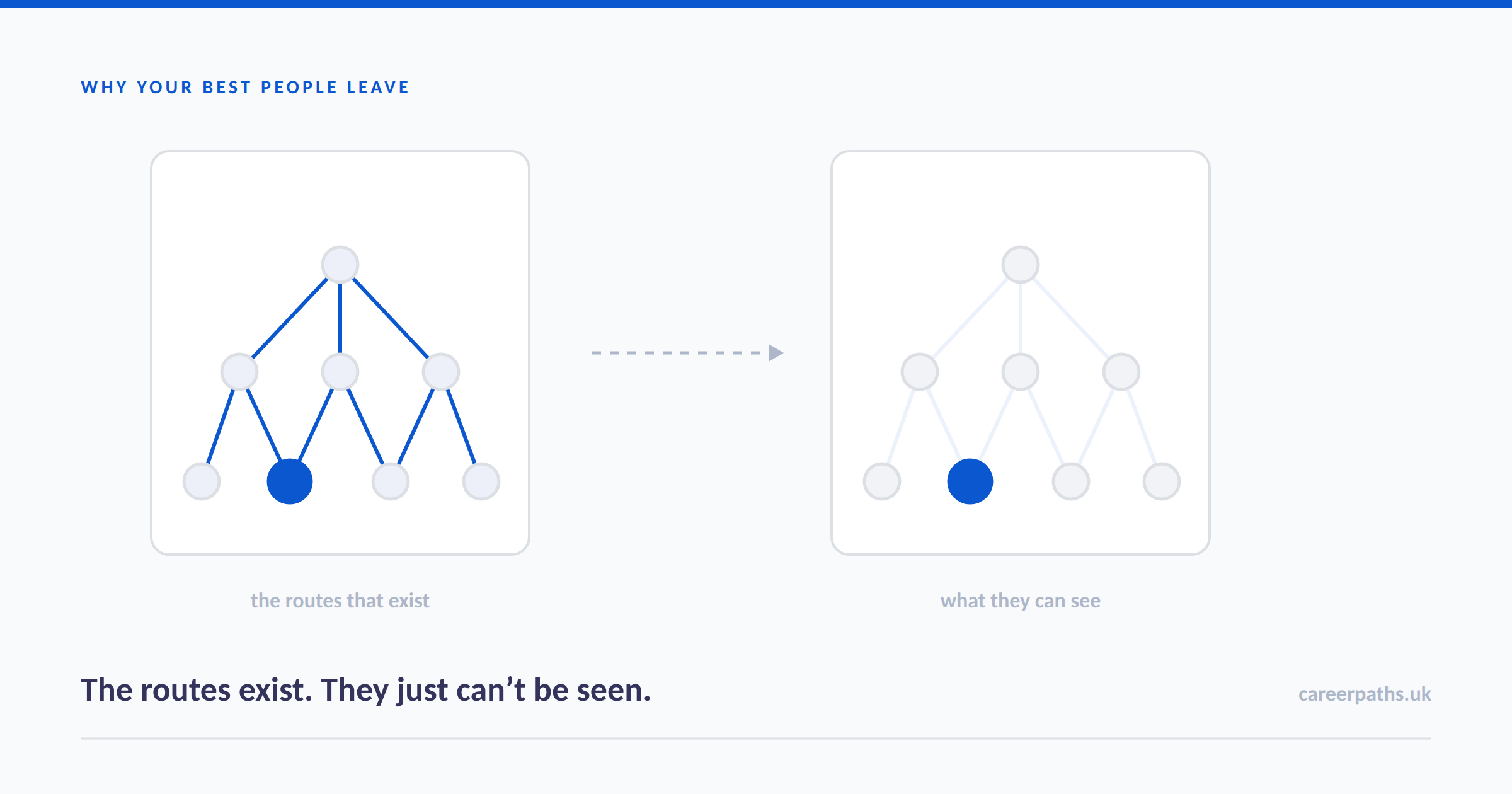Click the middle-row right node in left diagram
This screenshot has width=1512, height=794.
point(441,372)
